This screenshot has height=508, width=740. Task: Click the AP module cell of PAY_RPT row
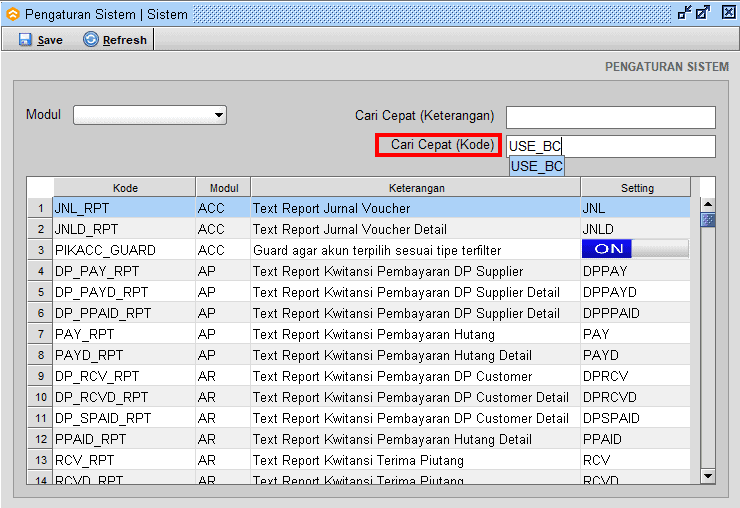pyautogui.click(x=224, y=334)
